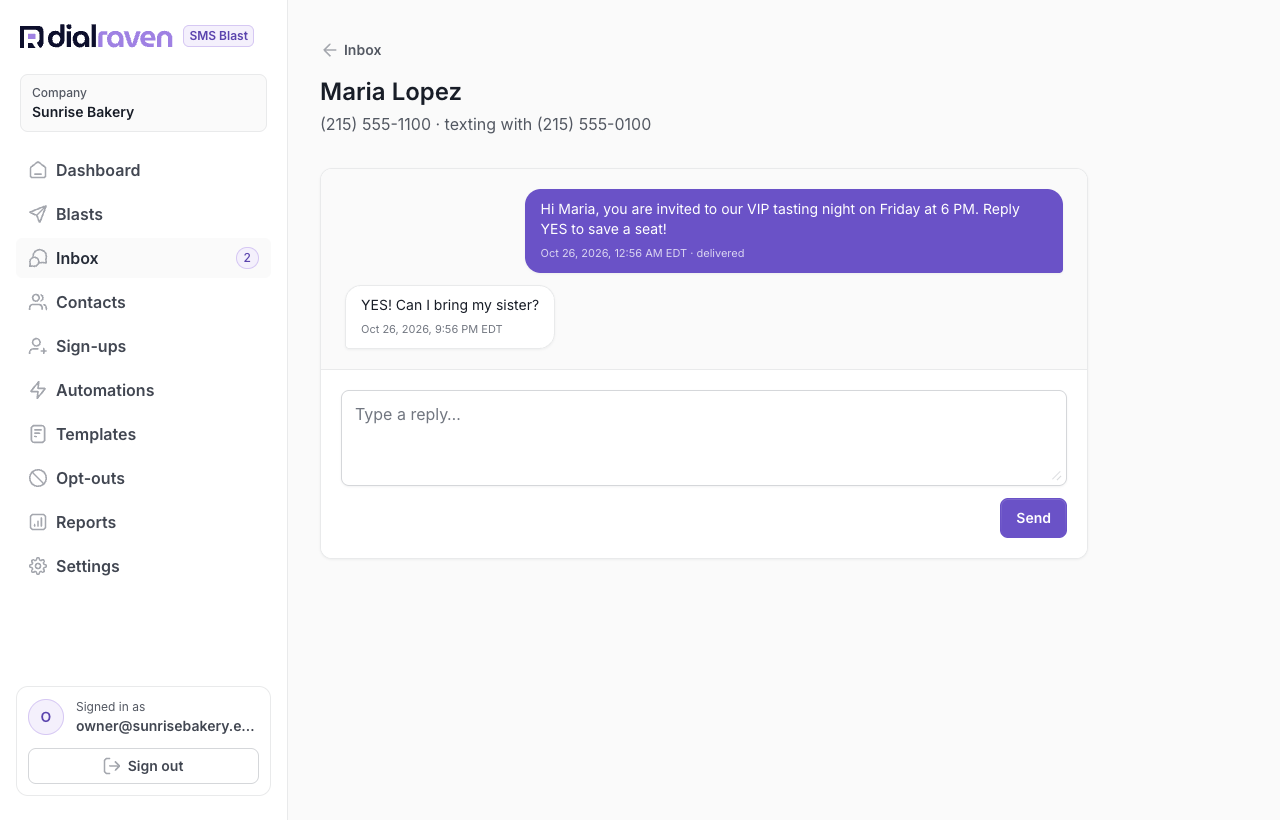
Task: Sign out of the account
Action: [x=143, y=766]
